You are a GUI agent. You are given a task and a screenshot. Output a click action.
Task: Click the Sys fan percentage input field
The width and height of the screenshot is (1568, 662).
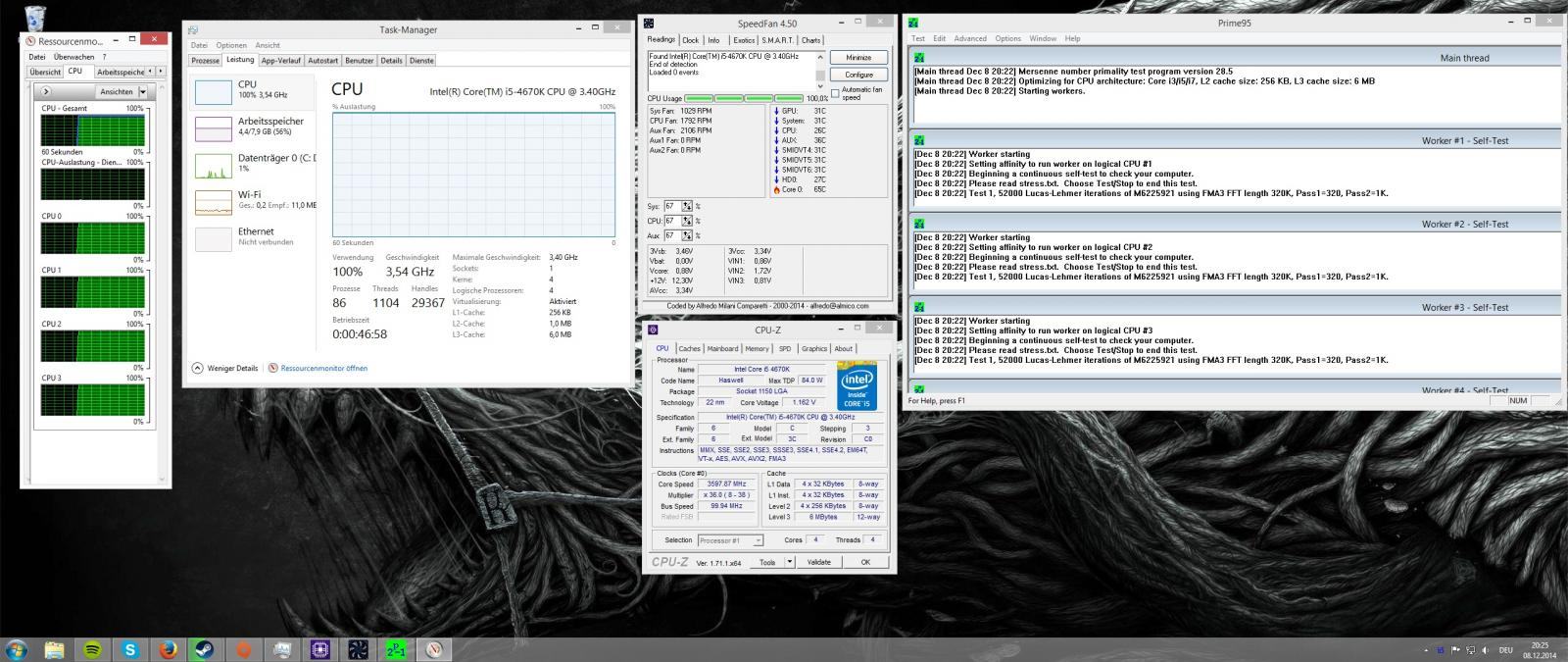pyautogui.click(x=672, y=206)
